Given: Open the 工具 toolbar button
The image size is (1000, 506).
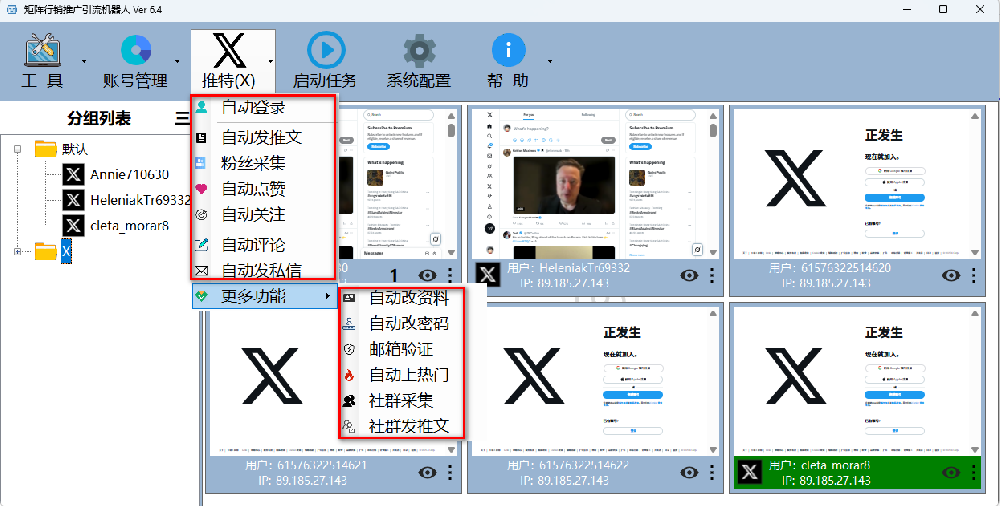Looking at the screenshot, I should tap(42, 61).
